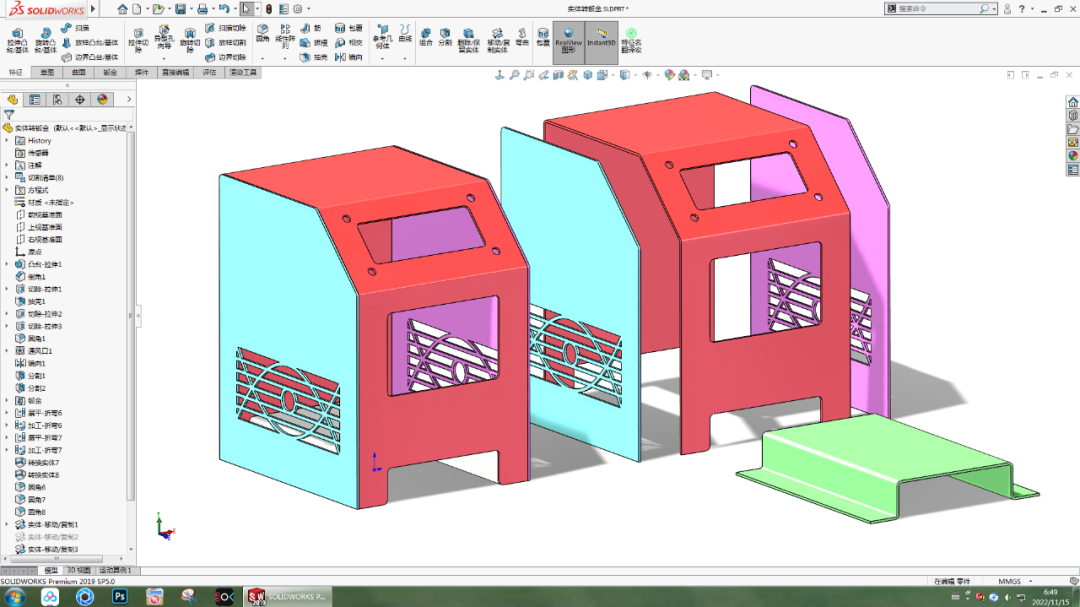Image resolution: width=1080 pixels, height=607 pixels.
Task: Open the MMGS unit system selector
Action: [1010, 580]
